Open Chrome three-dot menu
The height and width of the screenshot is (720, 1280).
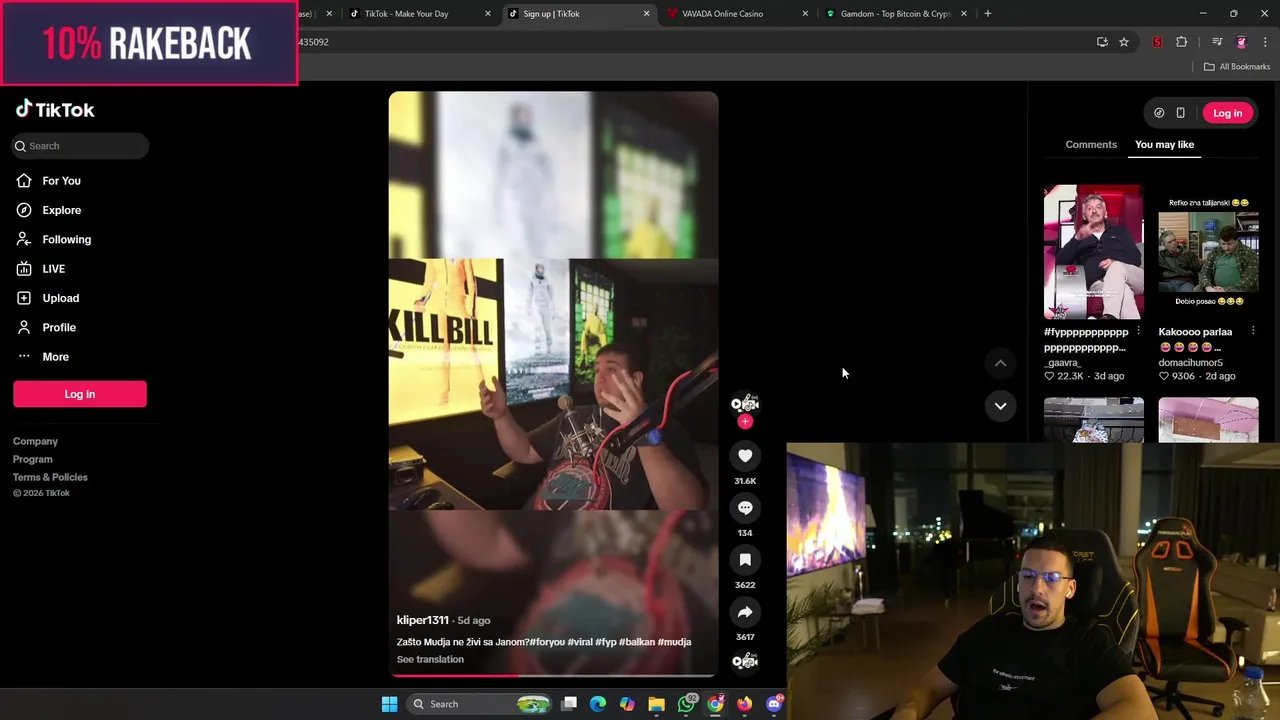pos(1266,42)
